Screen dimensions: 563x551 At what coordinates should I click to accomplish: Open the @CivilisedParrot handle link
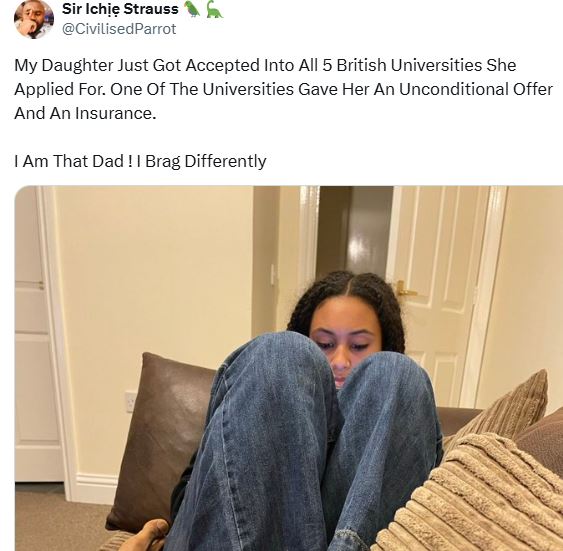pos(119,29)
